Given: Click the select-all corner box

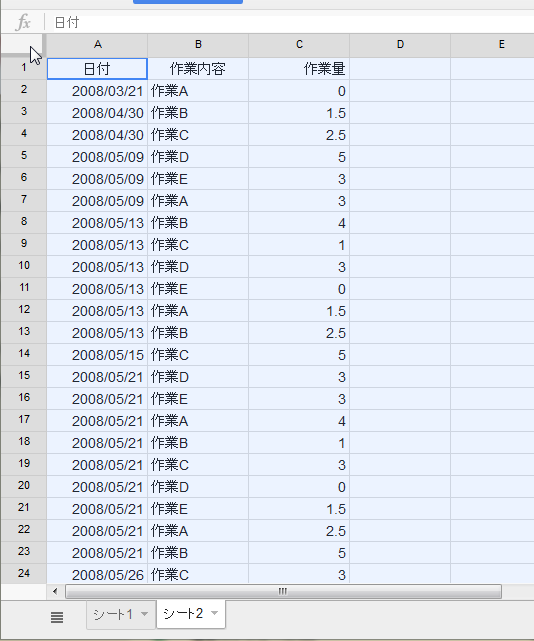Looking at the screenshot, I should [x=23, y=44].
